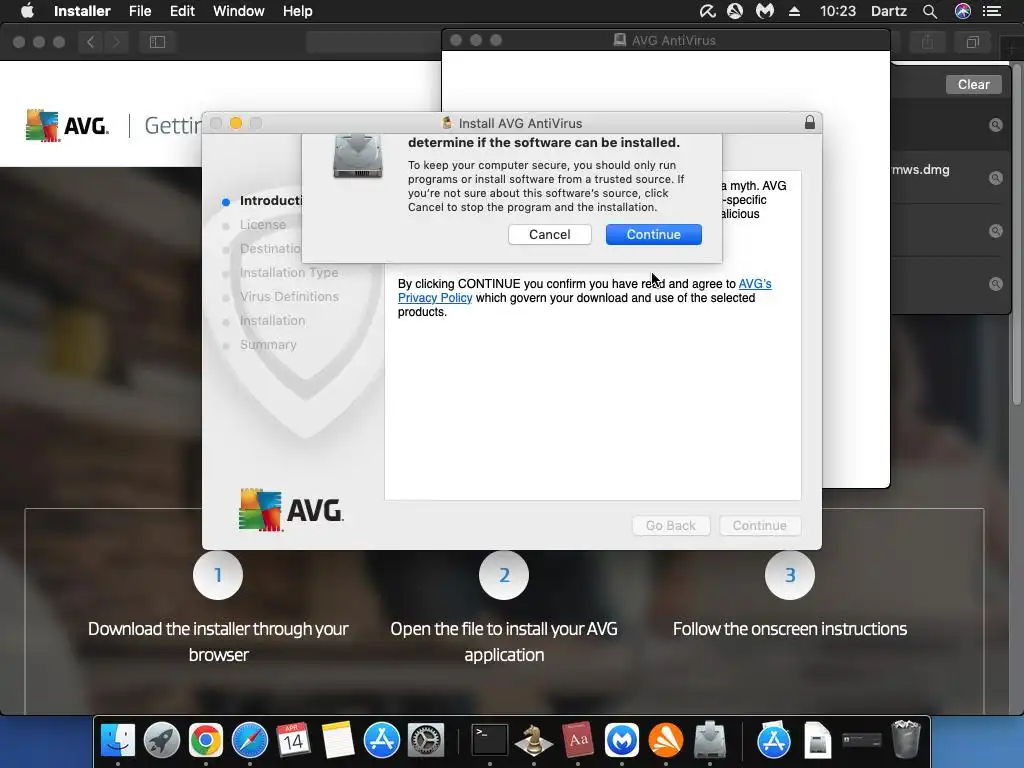The height and width of the screenshot is (768, 1024).
Task: Go back in the Safari window
Action: [x=91, y=42]
